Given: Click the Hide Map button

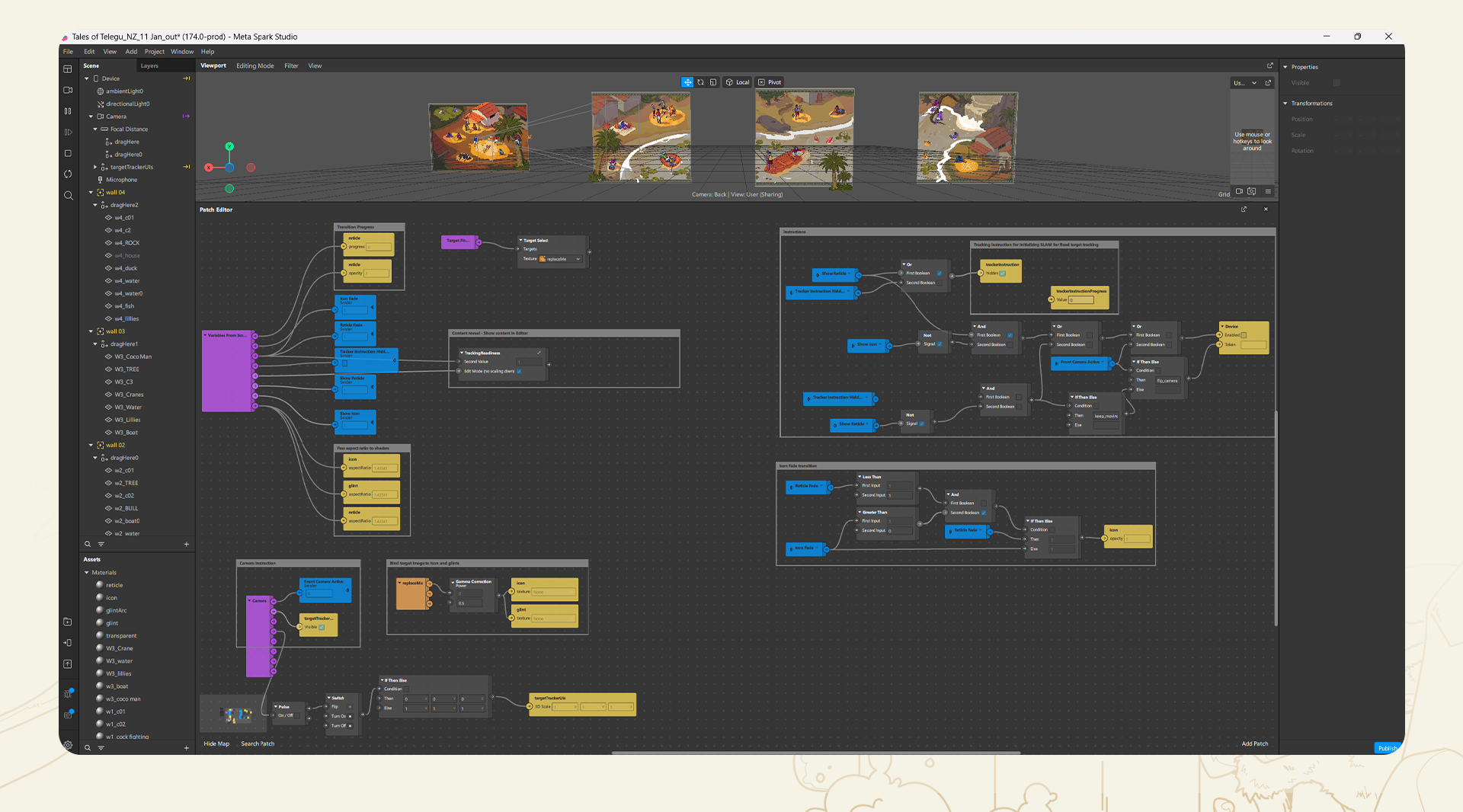Looking at the screenshot, I should click(216, 744).
